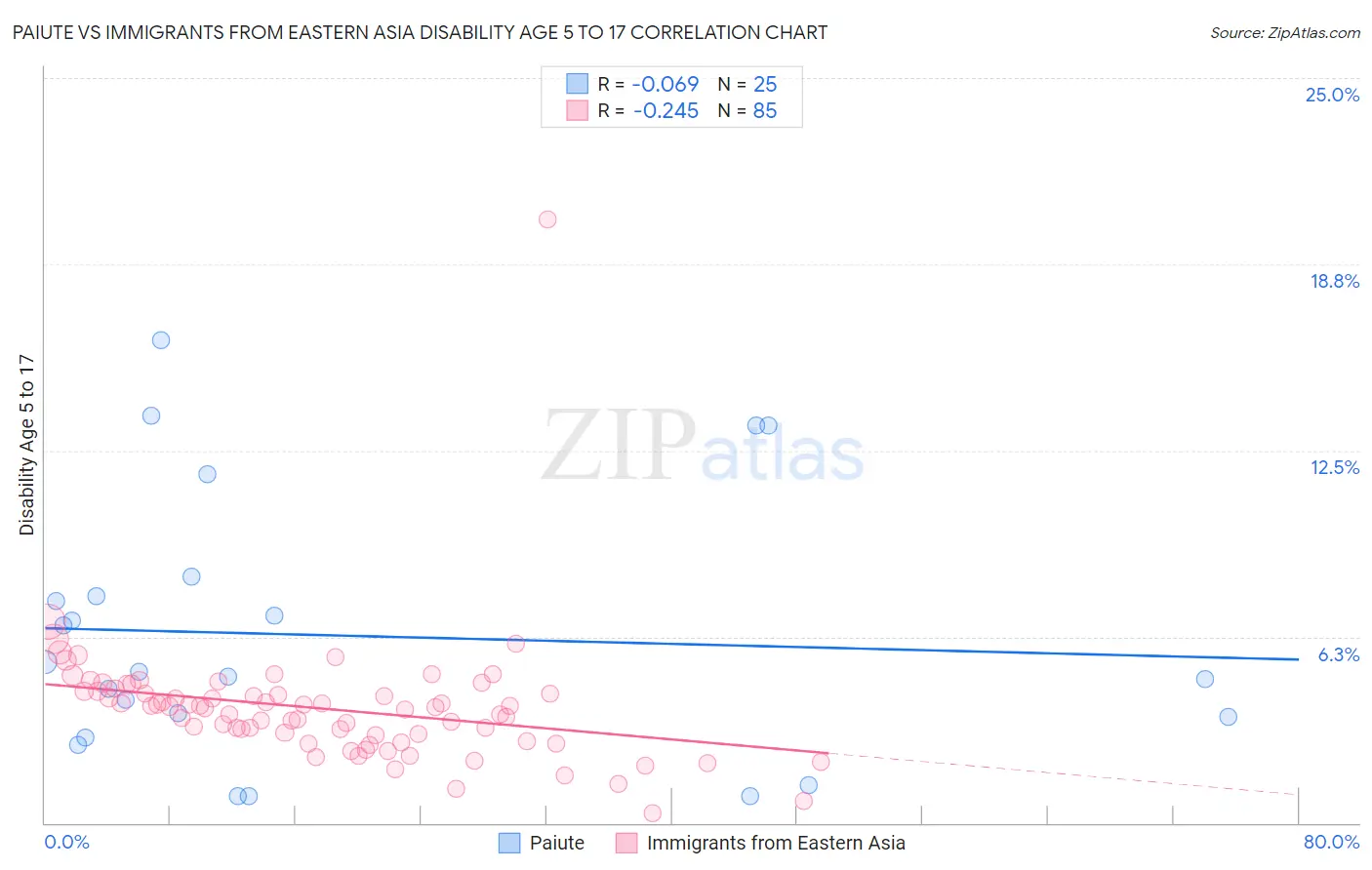This screenshot has height=870, width=1372.
Task: Click the highest blue Paiute data point
Action: (161, 340)
